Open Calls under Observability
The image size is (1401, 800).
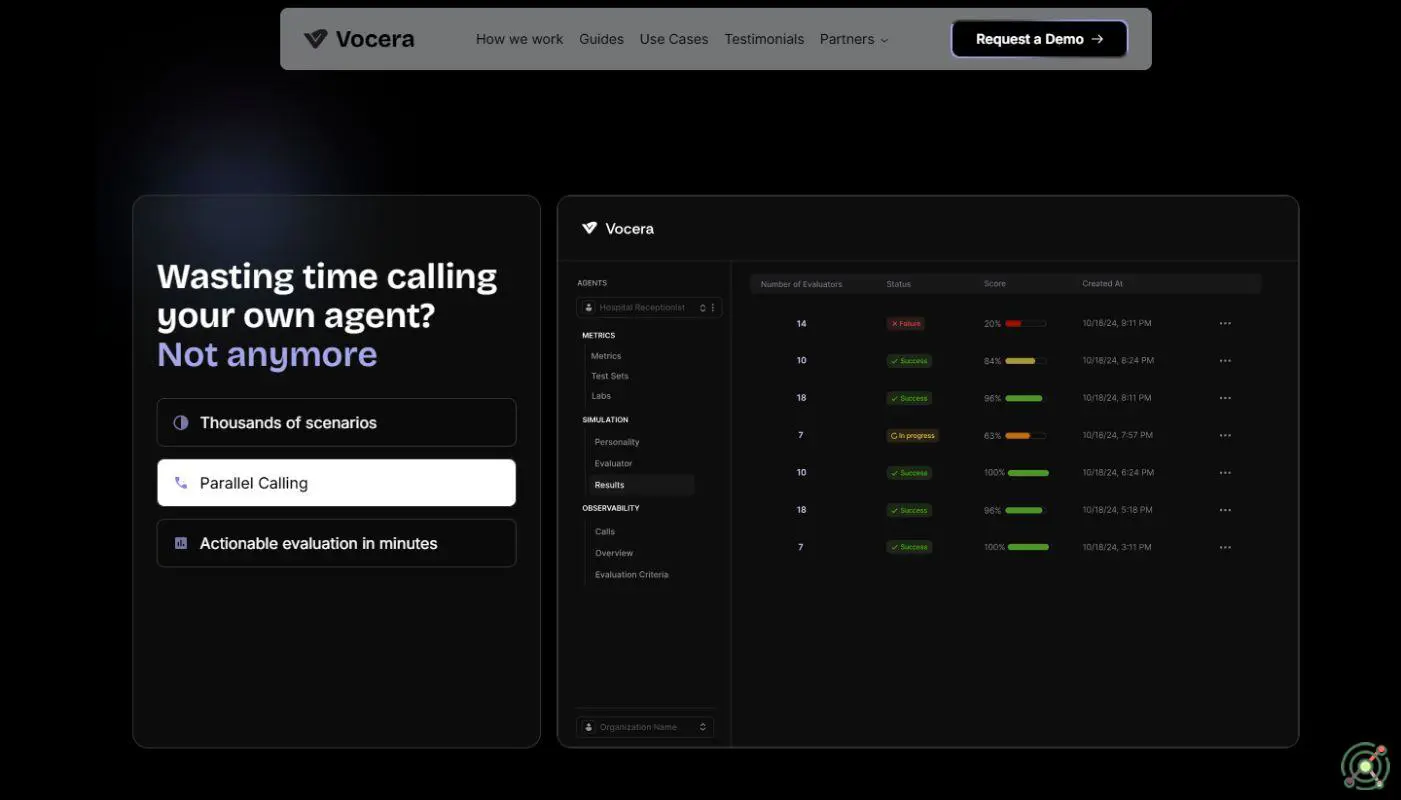[x=605, y=532]
